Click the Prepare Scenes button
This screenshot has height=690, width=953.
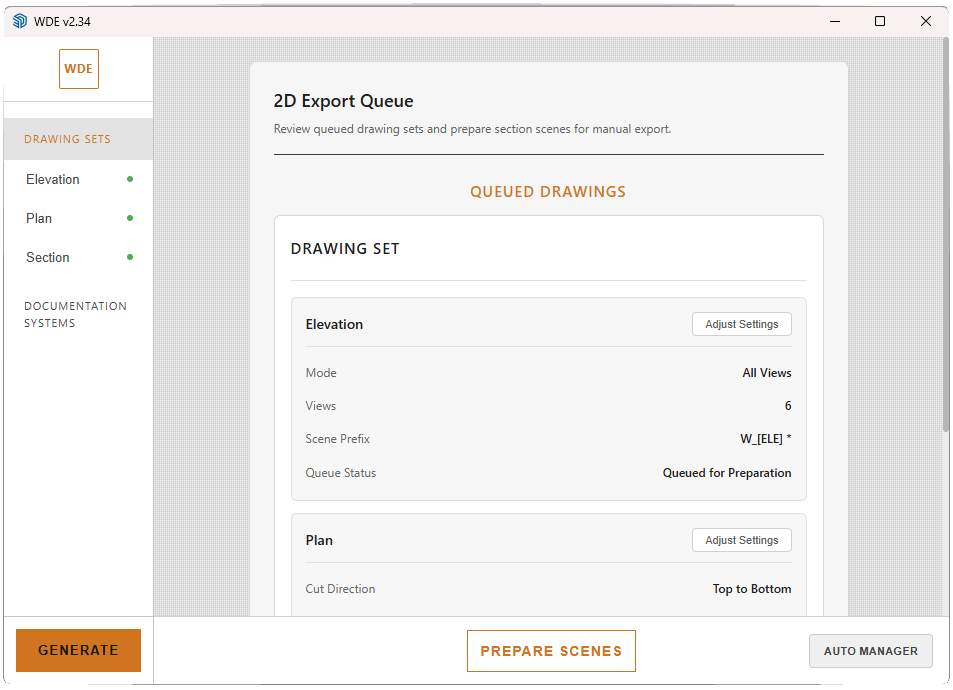(551, 651)
